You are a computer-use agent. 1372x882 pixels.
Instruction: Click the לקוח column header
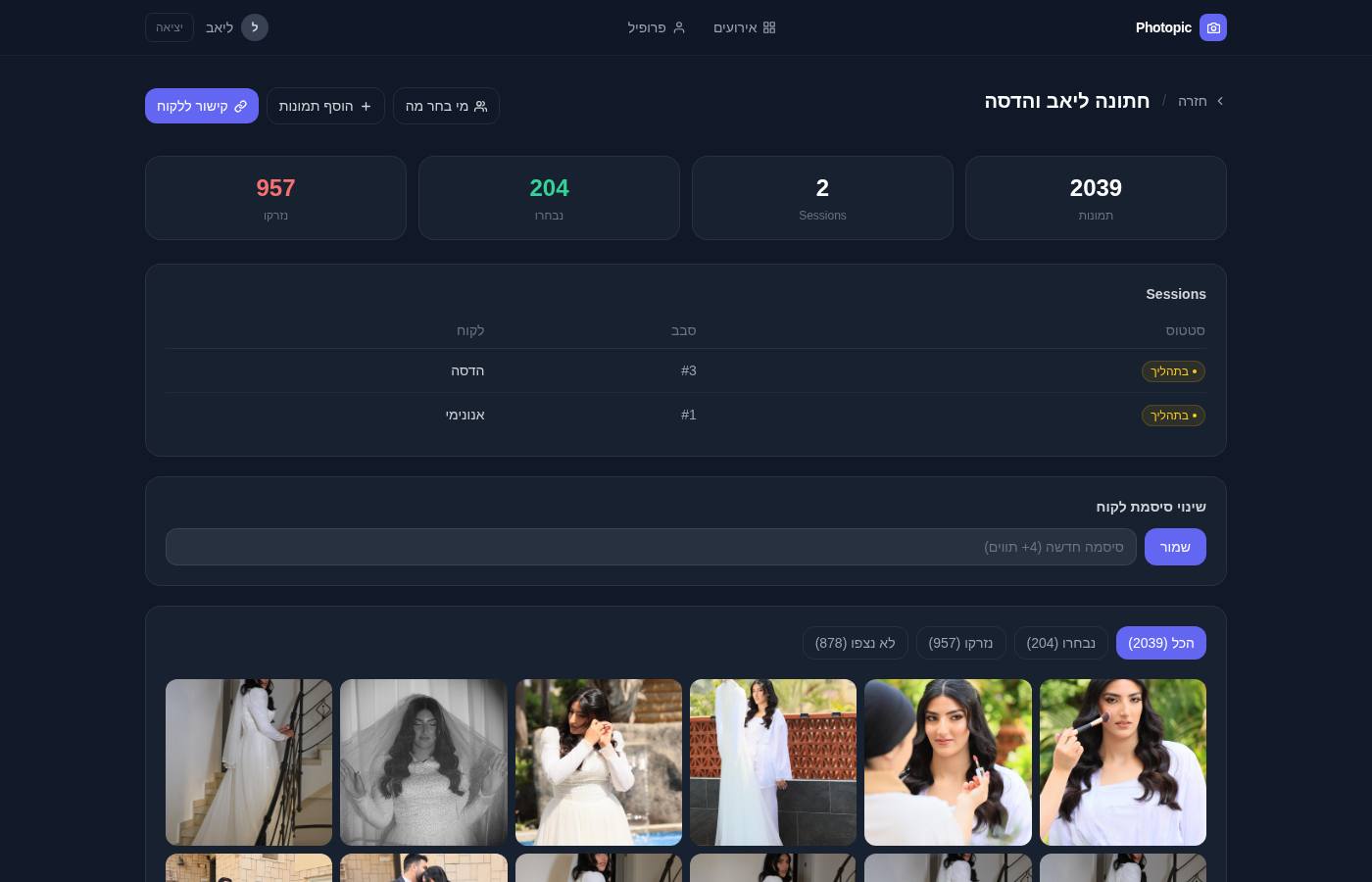[x=470, y=330]
